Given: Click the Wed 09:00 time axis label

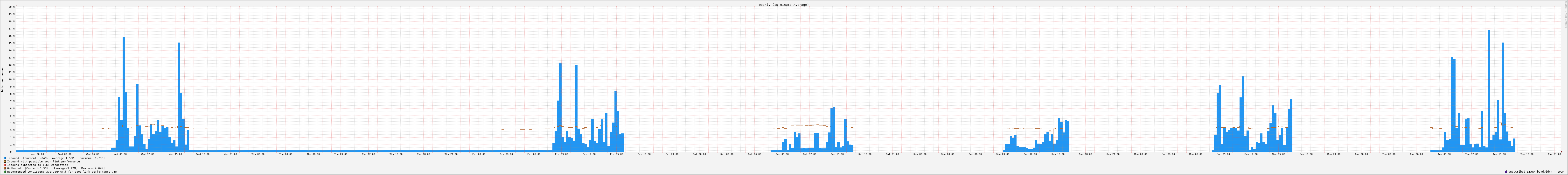Looking at the screenshot, I should pos(120,154).
